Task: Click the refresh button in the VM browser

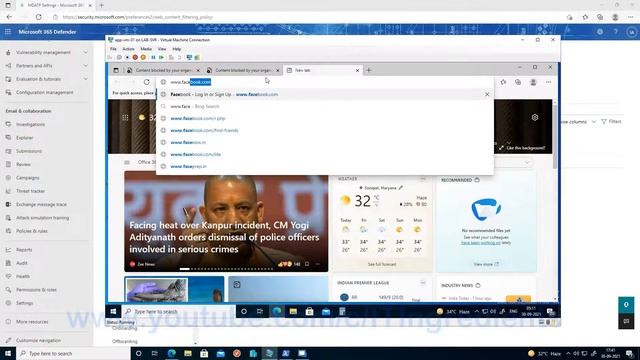Action: 147,82
